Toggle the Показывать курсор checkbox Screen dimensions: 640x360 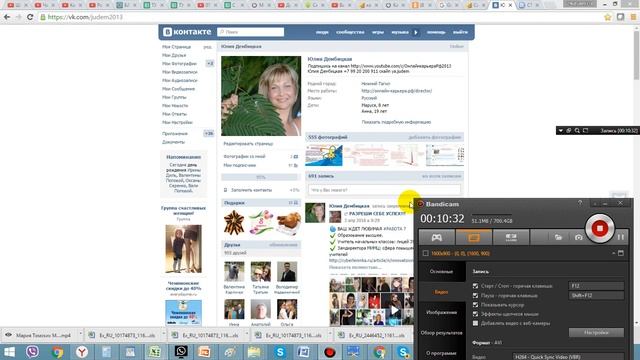(475, 304)
